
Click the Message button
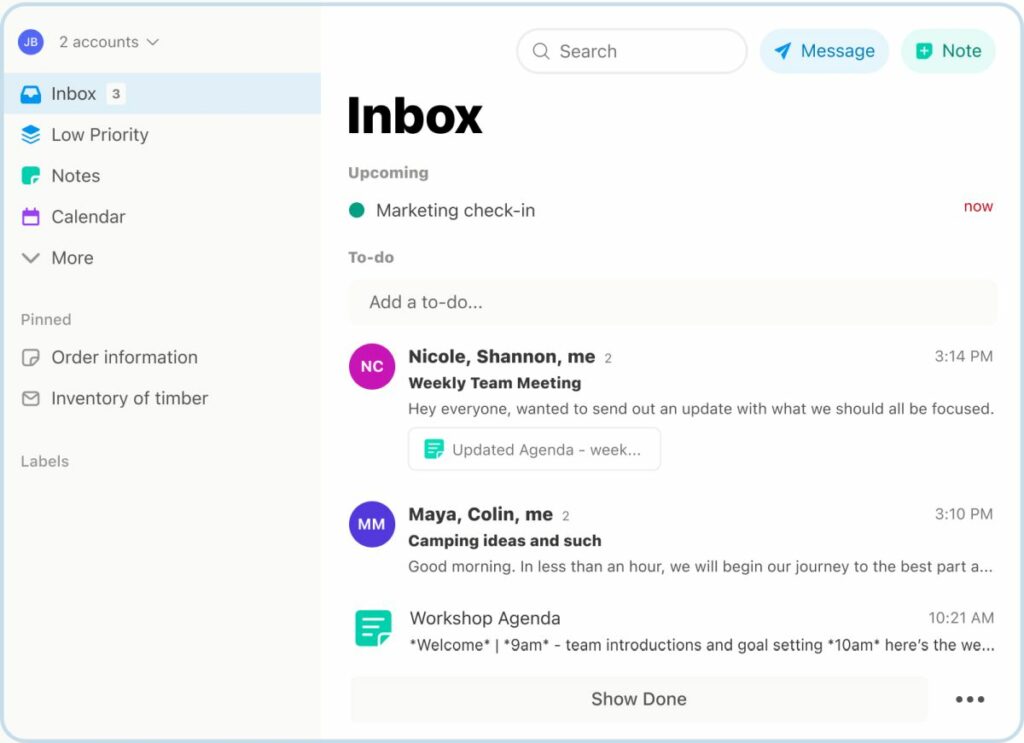824,51
